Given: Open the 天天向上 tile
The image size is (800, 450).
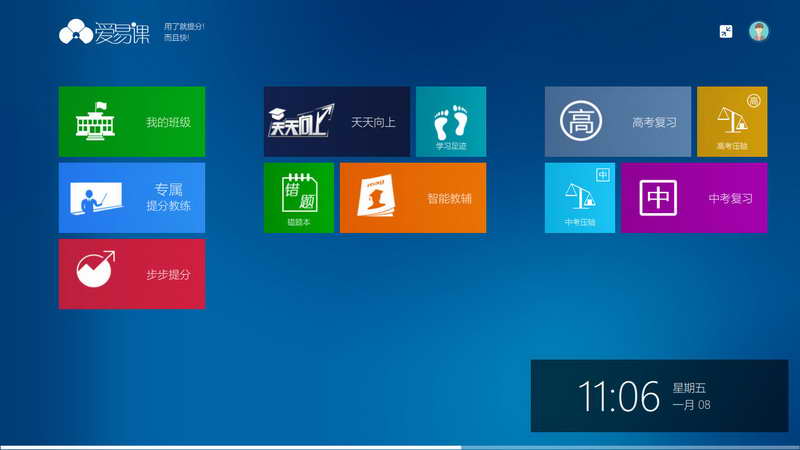Looking at the screenshot, I should (x=337, y=121).
